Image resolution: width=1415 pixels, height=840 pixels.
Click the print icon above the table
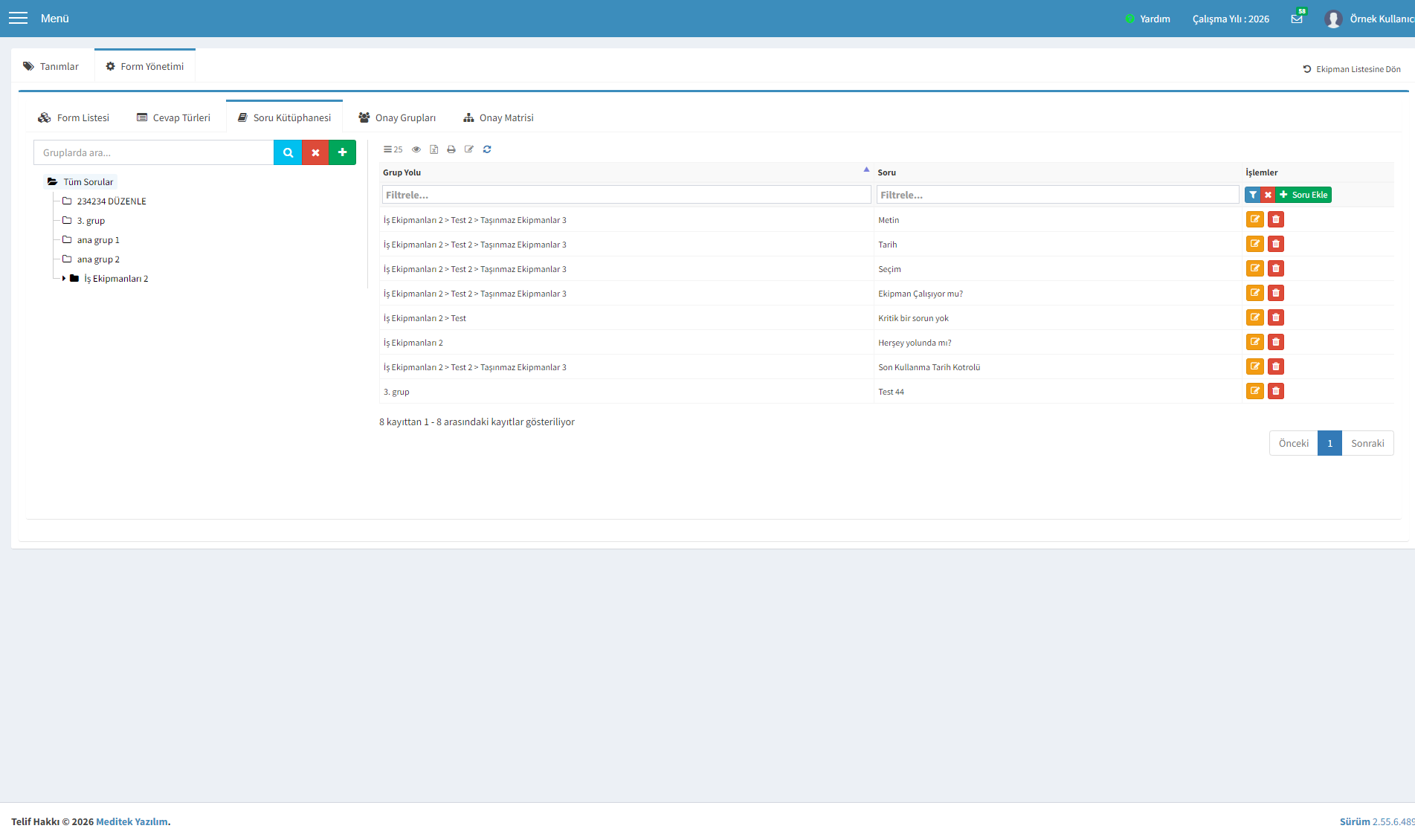[451, 149]
